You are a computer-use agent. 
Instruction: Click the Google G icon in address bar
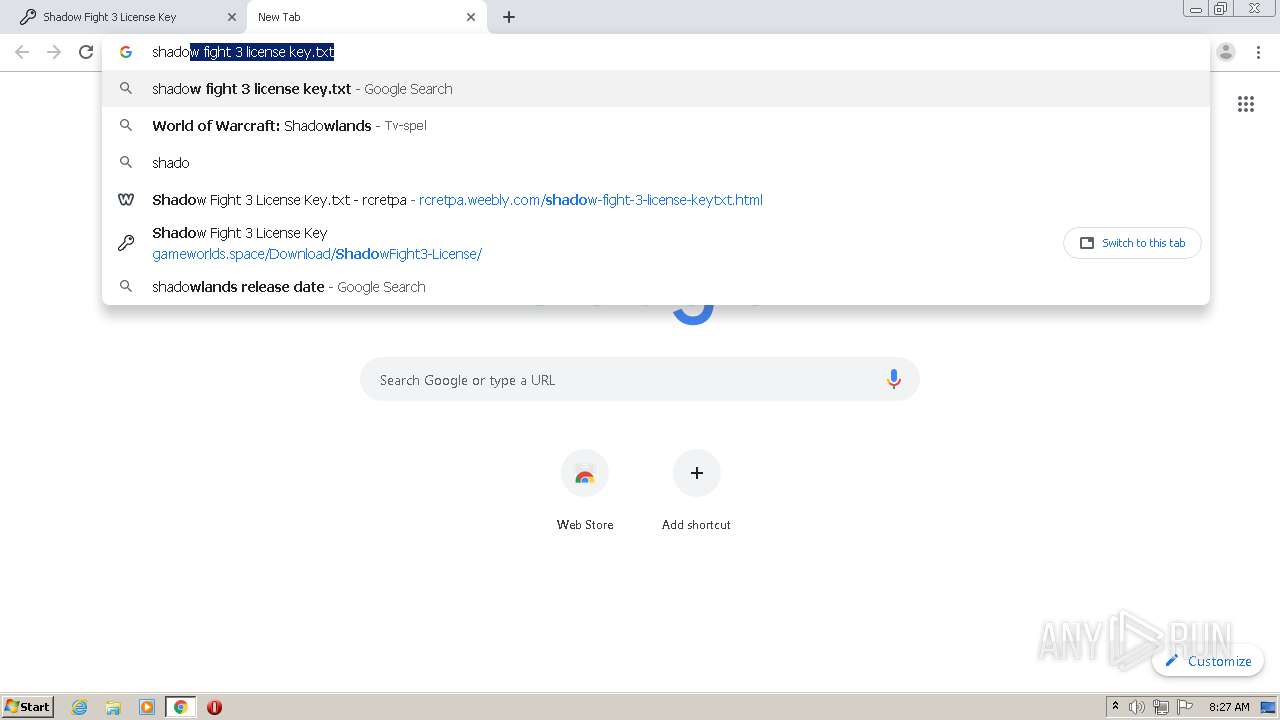[x=126, y=52]
